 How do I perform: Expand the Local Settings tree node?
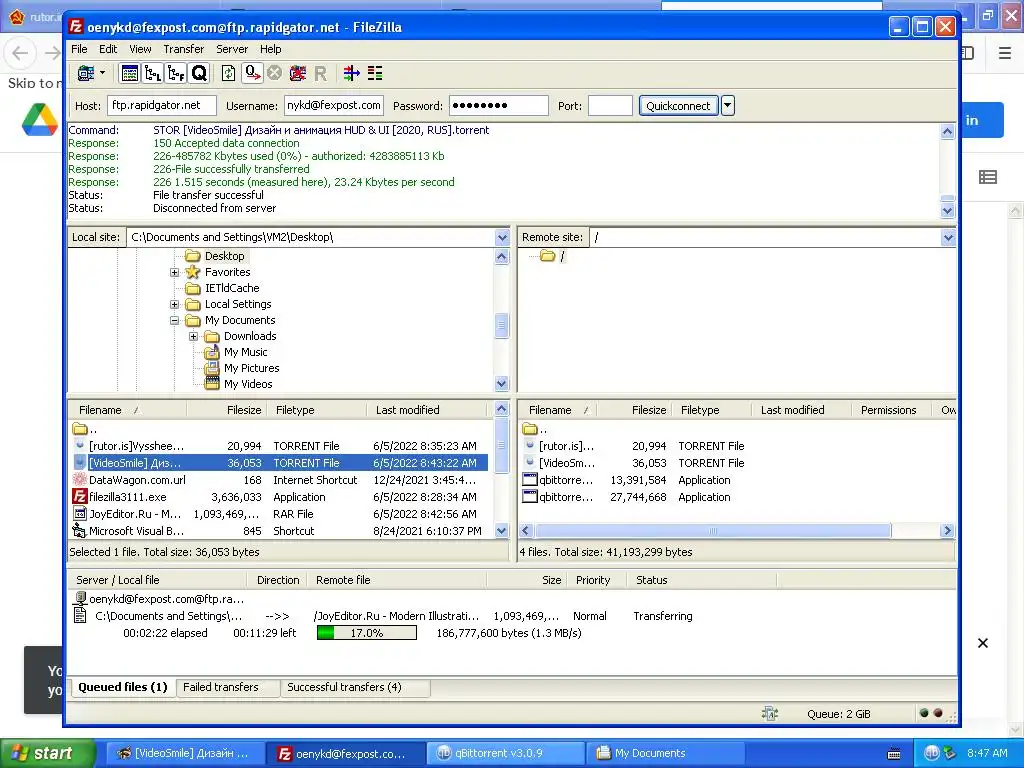click(x=174, y=304)
